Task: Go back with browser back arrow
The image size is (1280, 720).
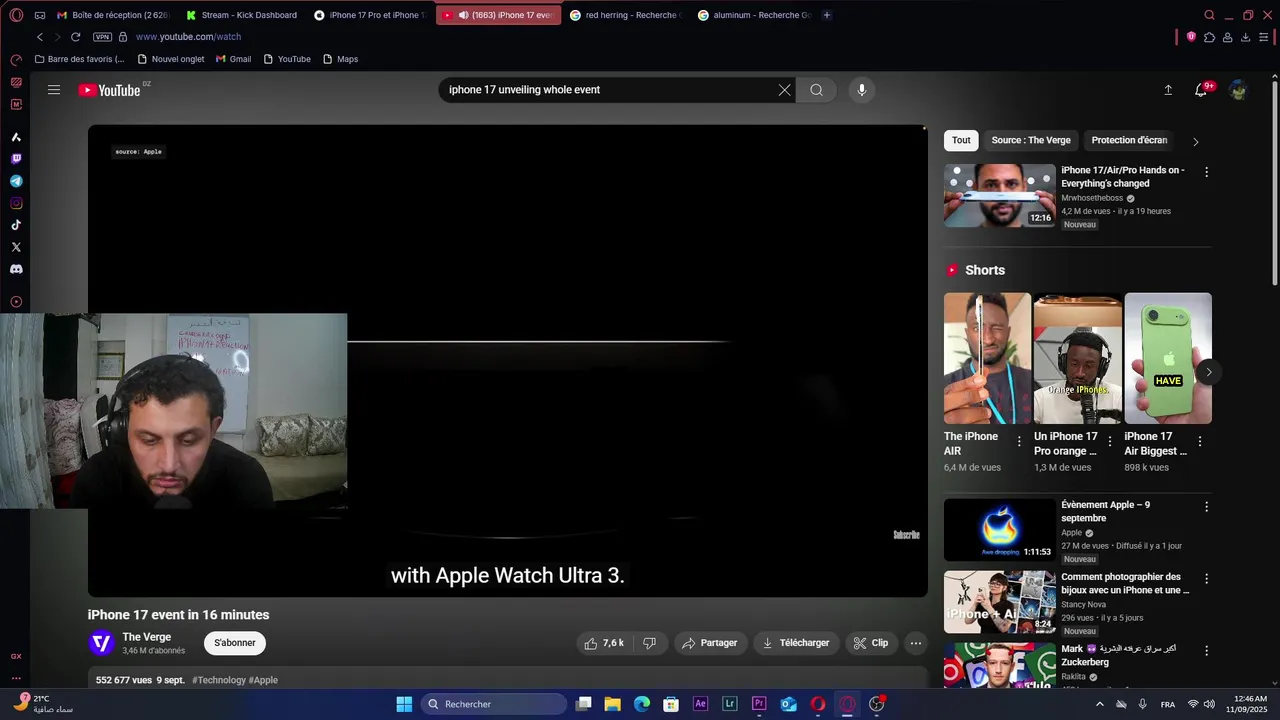Action: pos(40,37)
